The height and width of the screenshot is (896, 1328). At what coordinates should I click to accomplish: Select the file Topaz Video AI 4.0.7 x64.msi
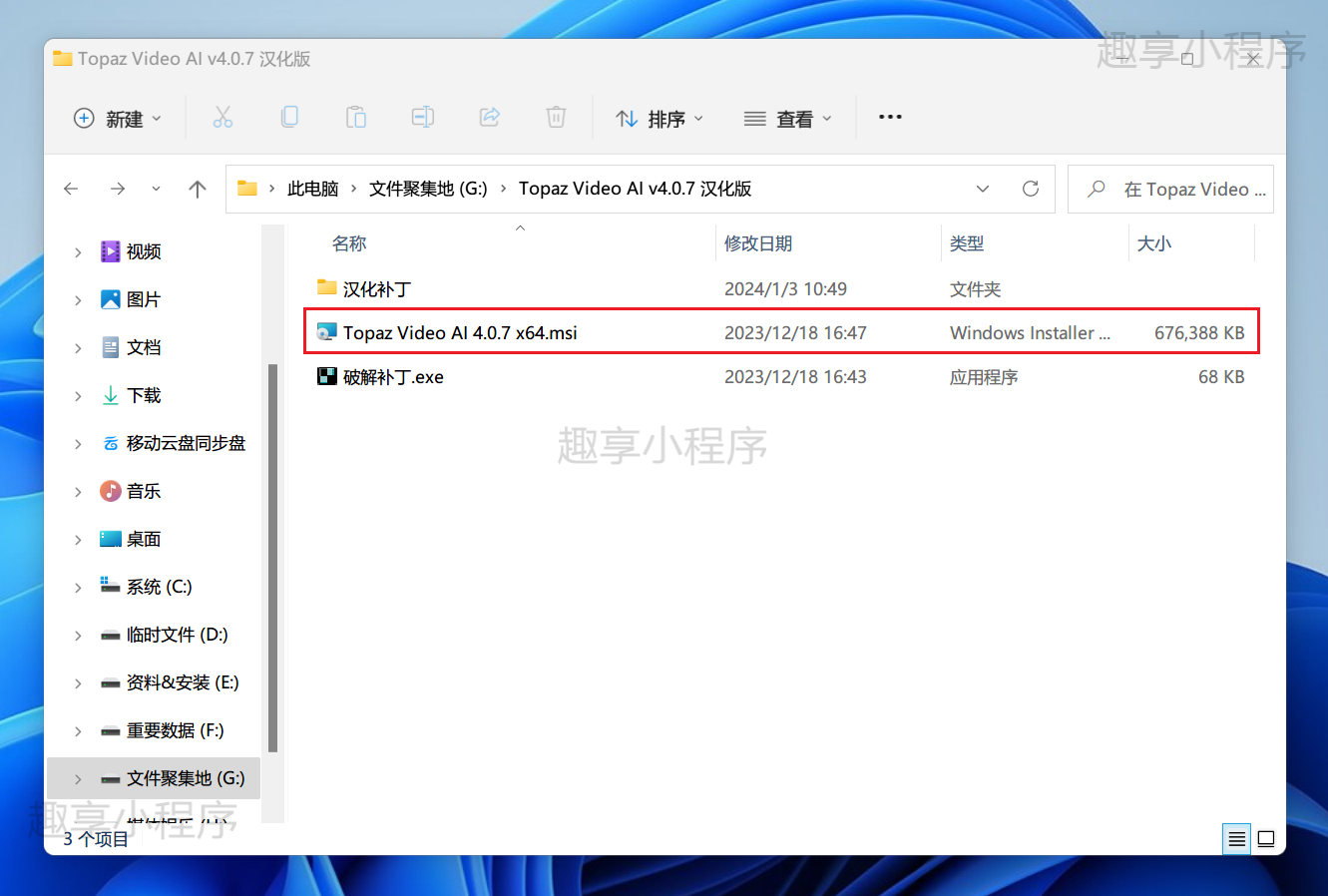(460, 333)
